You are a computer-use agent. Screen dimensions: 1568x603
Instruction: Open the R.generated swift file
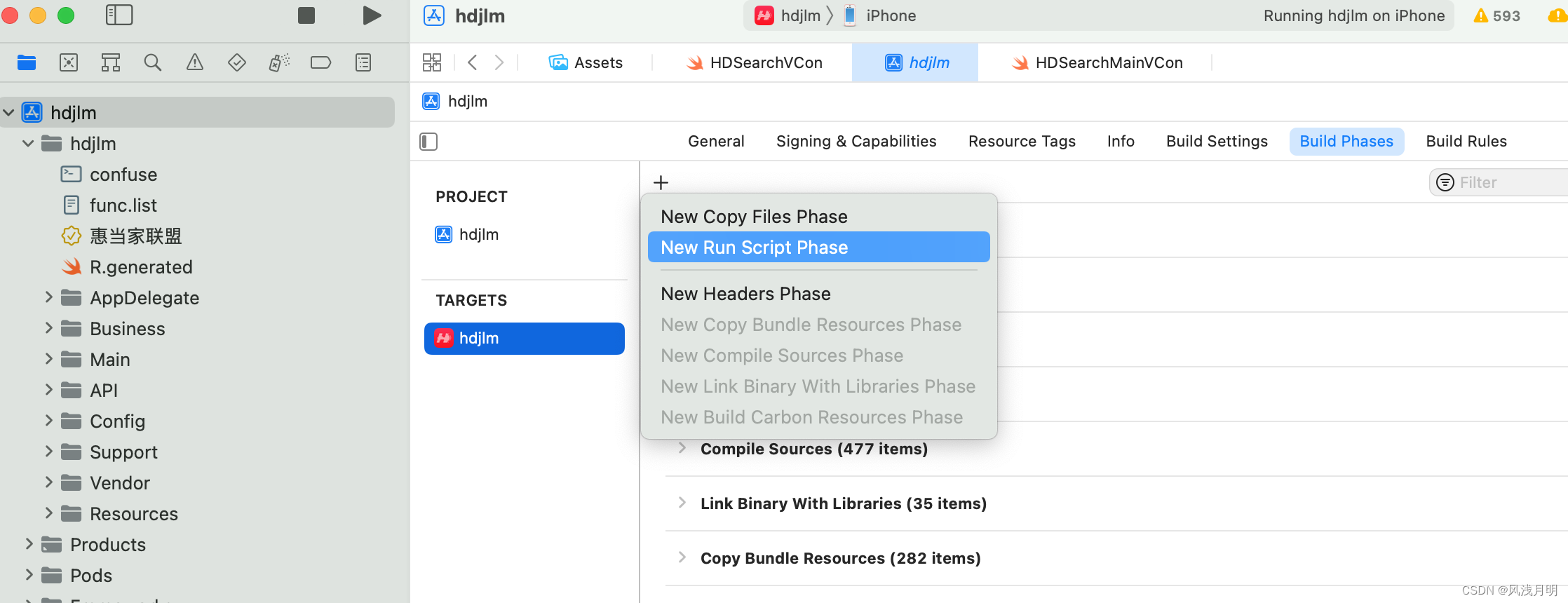click(x=127, y=266)
